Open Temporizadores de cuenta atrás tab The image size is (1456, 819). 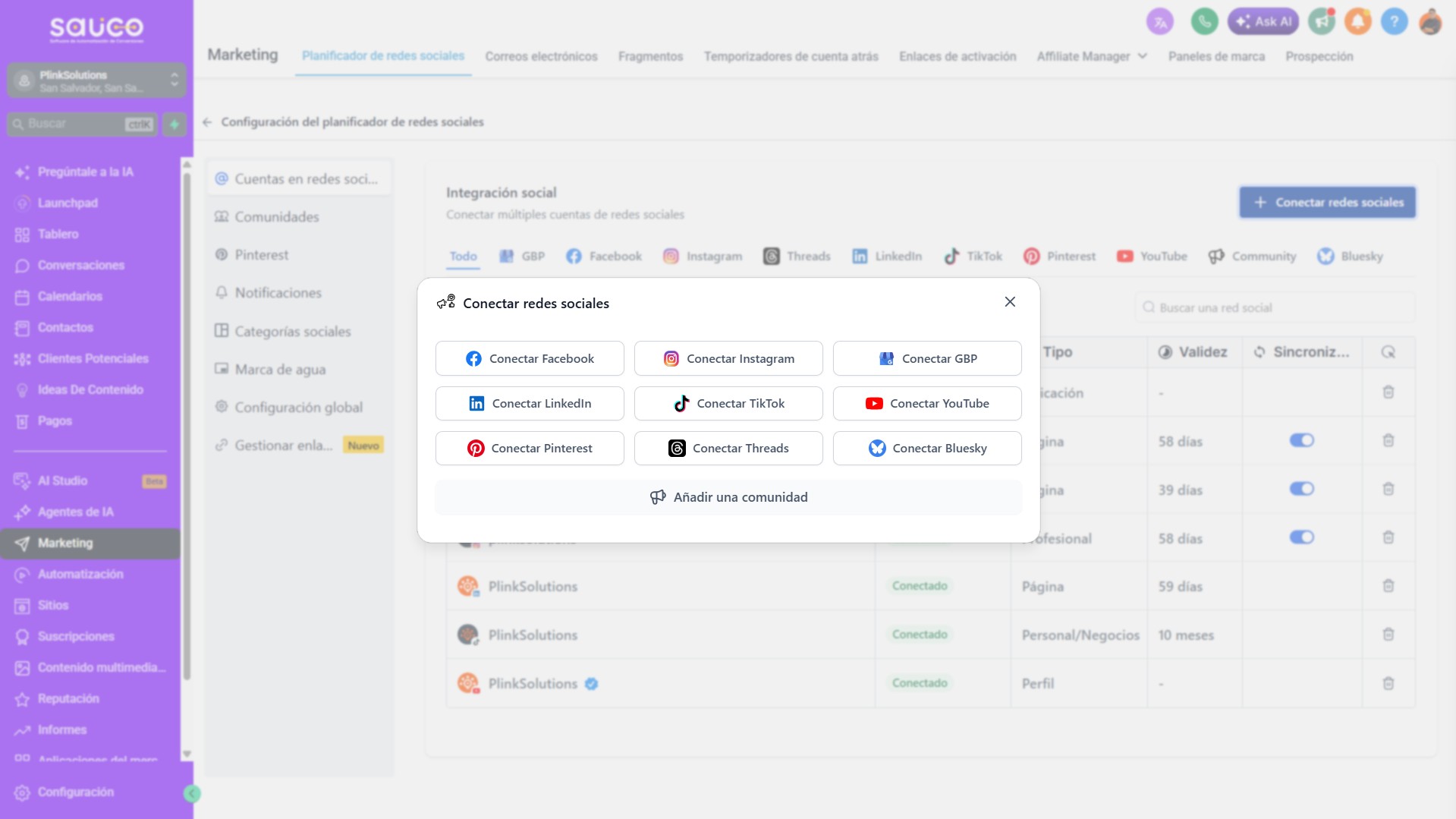click(x=791, y=56)
